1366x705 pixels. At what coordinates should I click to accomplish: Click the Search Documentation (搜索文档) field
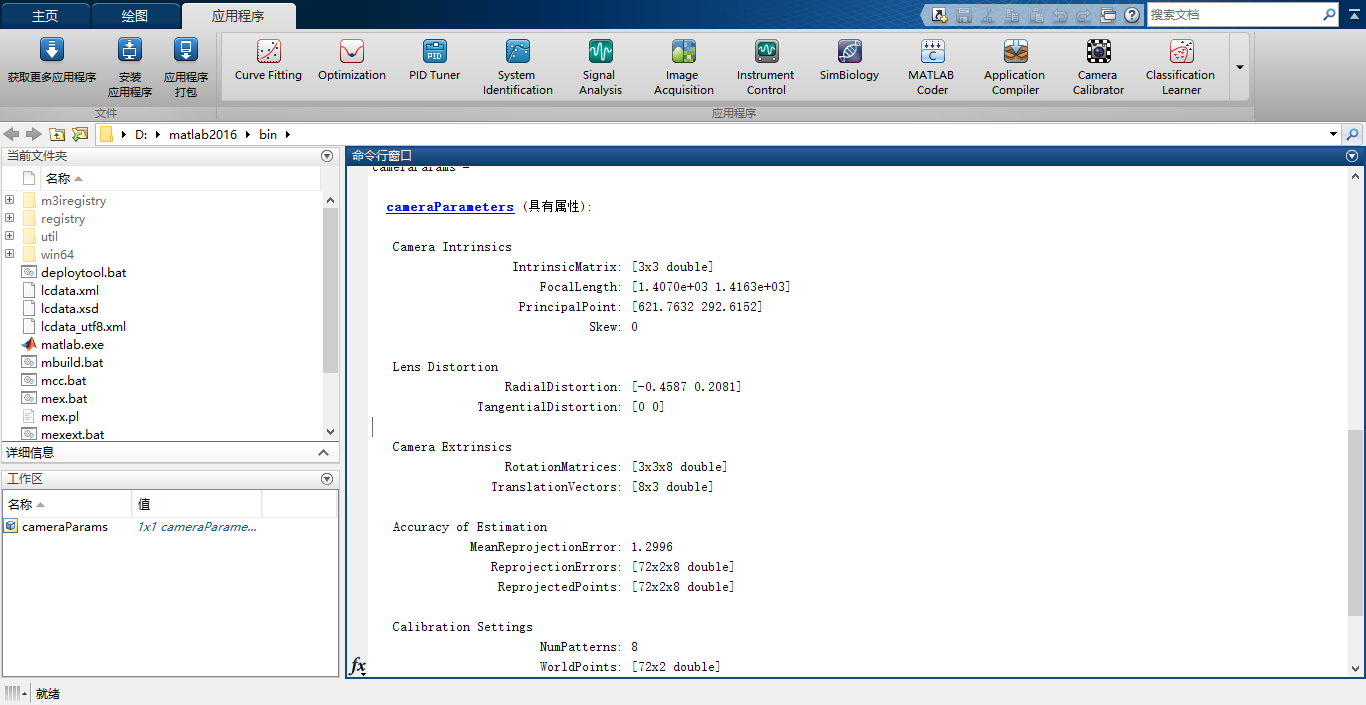point(1233,15)
